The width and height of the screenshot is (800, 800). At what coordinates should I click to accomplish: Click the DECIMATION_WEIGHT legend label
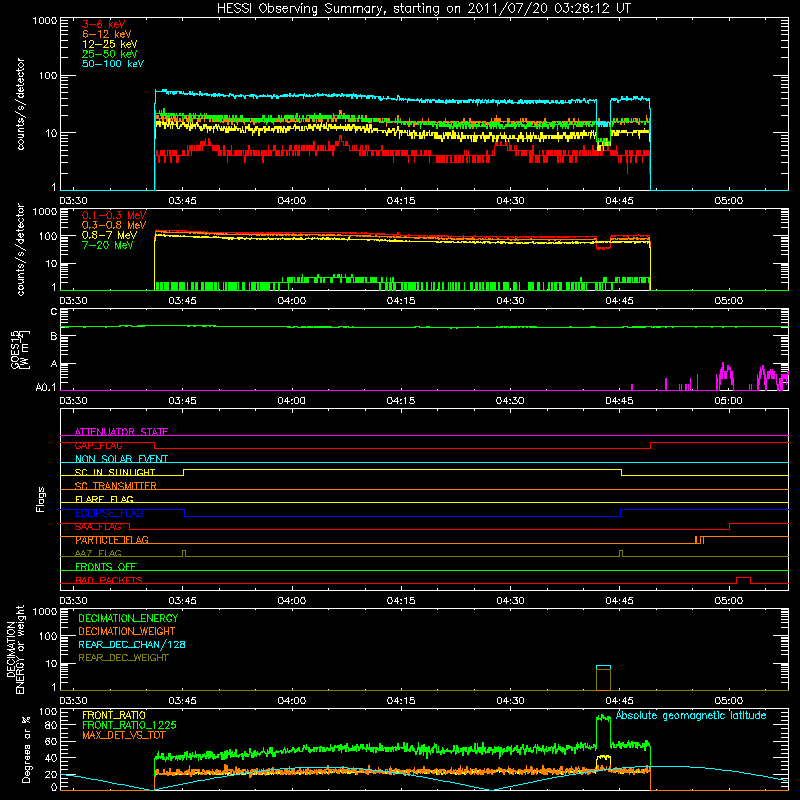pos(127,631)
